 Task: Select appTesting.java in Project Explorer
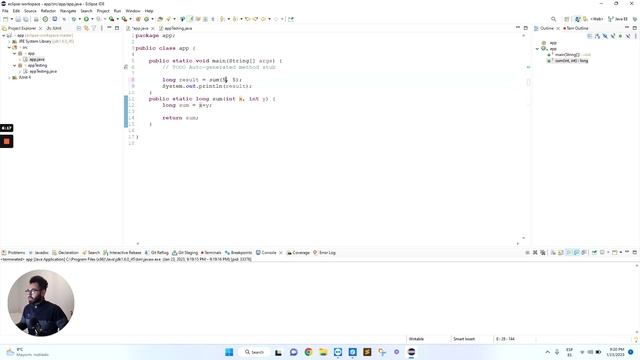pos(43,71)
